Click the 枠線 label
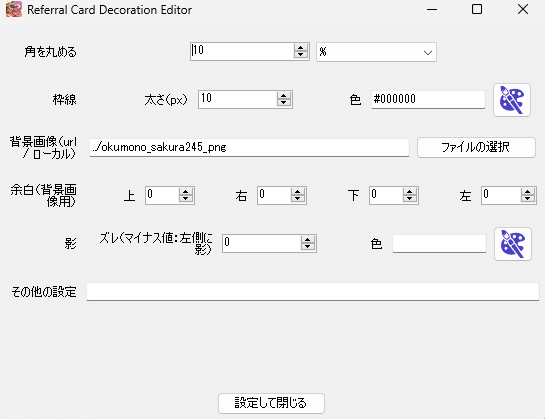The width and height of the screenshot is (545, 419). pyautogui.click(x=65, y=100)
